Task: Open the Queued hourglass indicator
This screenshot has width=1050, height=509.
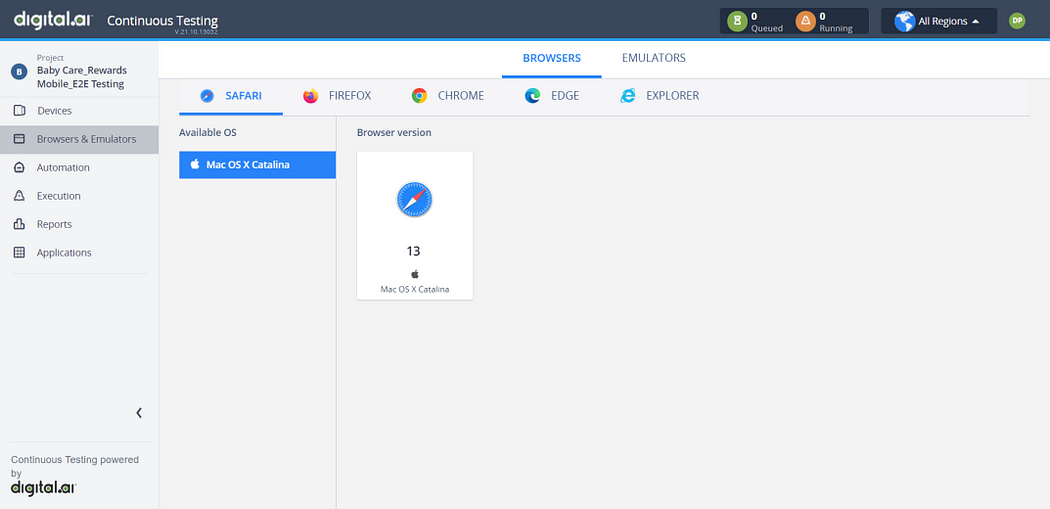Action: coord(737,21)
